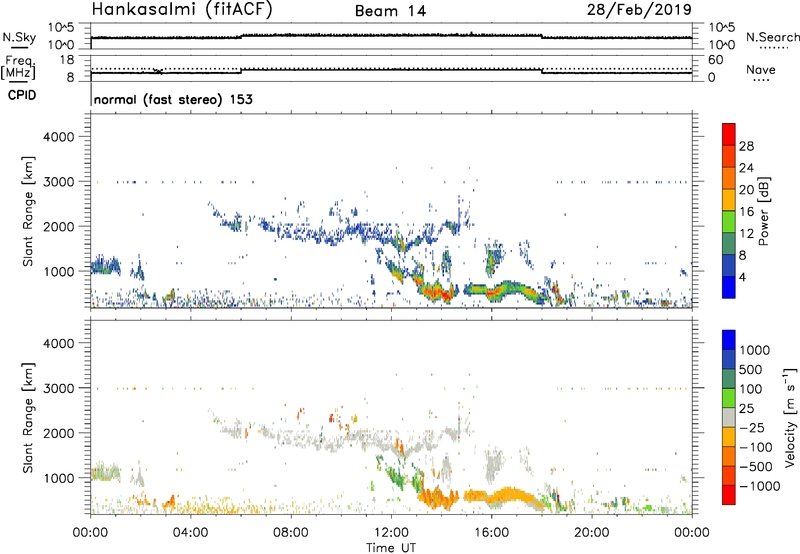Screen dimensions: 800x554
Task: Click the -500 label on the velocity colorbar
Action: 755,467
